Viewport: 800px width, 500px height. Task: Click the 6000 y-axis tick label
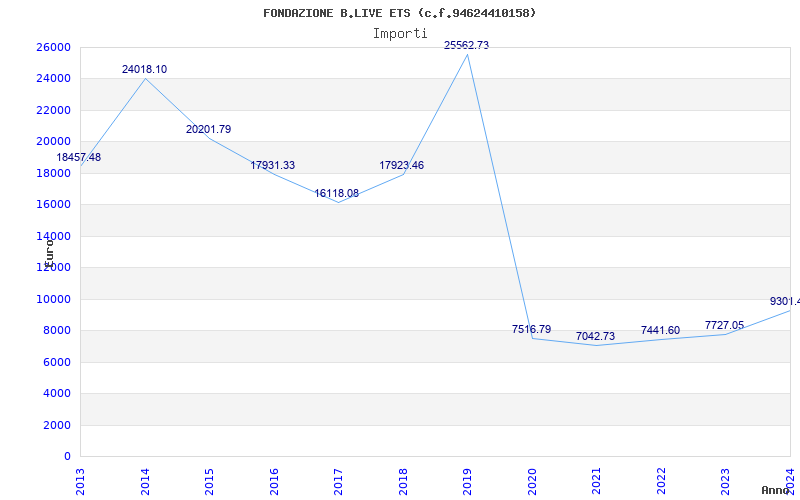click(57, 362)
